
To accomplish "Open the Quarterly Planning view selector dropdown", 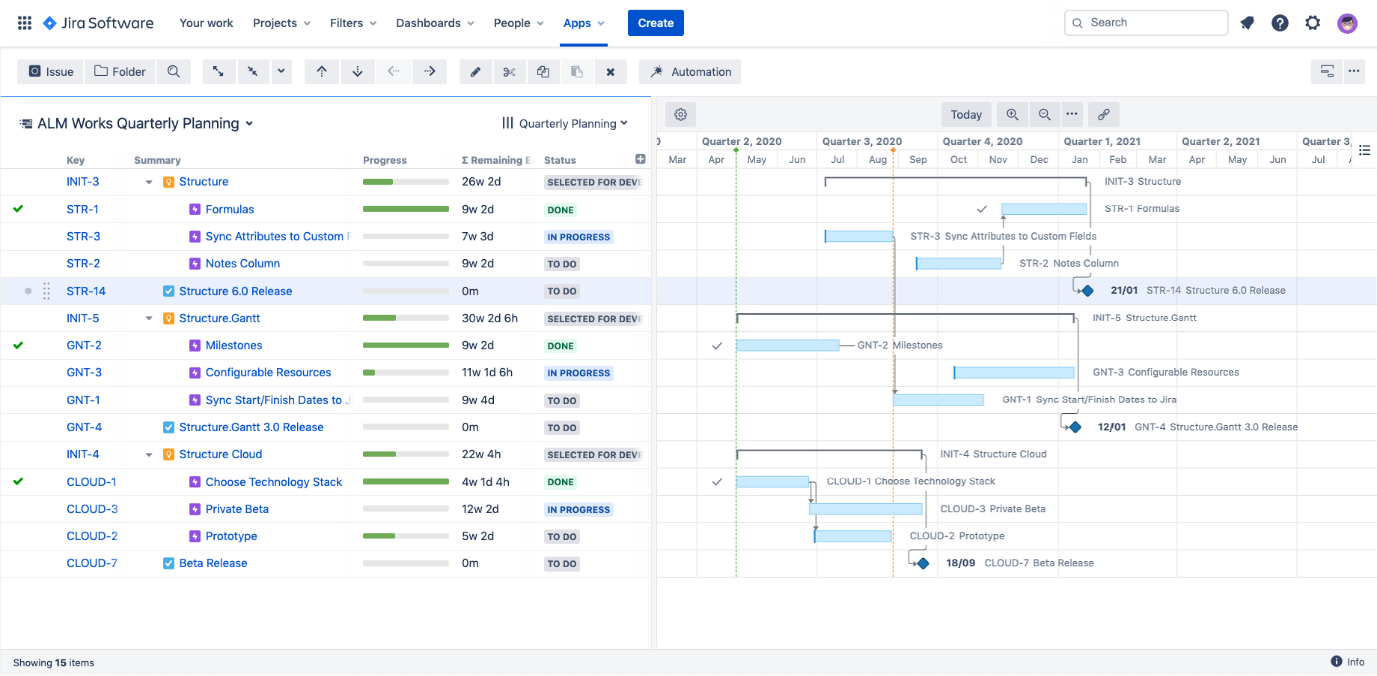I will [565, 124].
